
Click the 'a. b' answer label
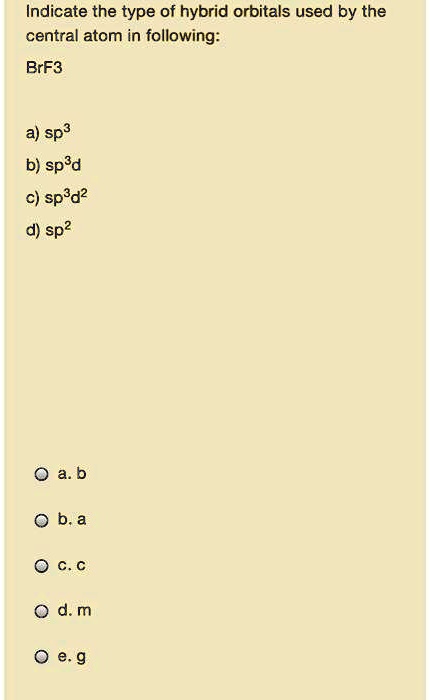(71, 473)
